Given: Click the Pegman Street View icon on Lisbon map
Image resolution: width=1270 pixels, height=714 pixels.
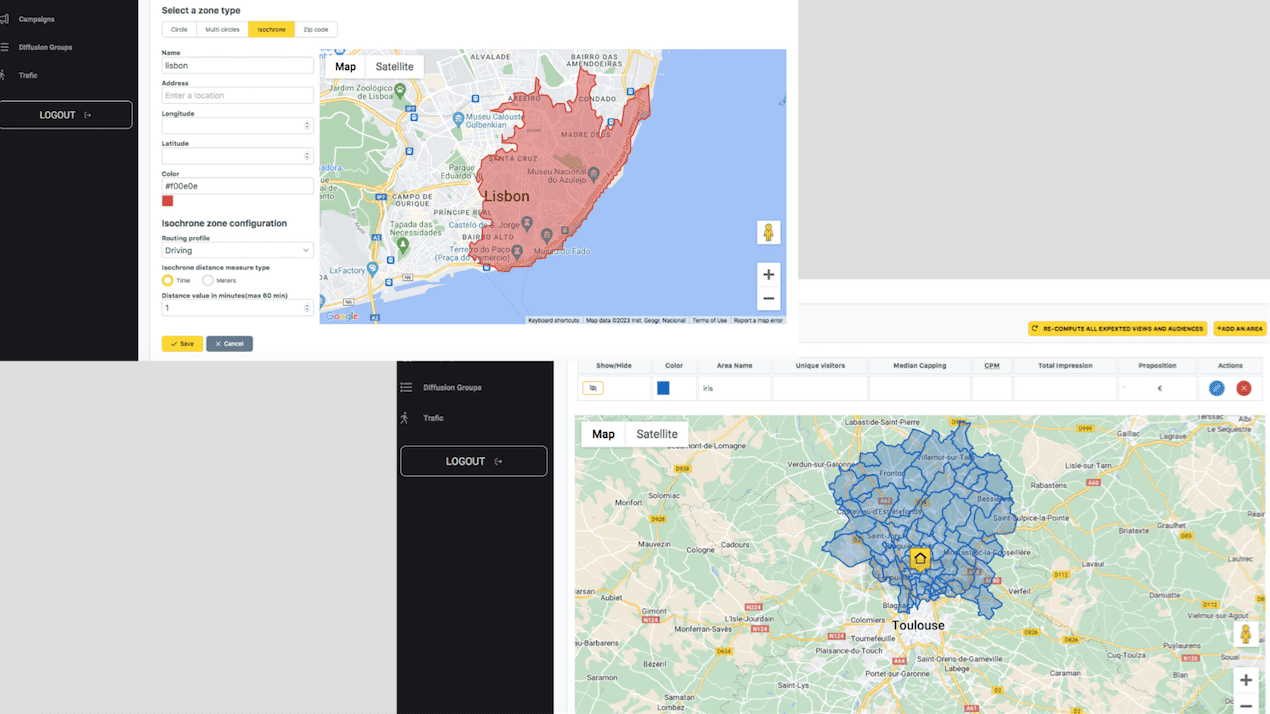Looking at the screenshot, I should click(768, 232).
